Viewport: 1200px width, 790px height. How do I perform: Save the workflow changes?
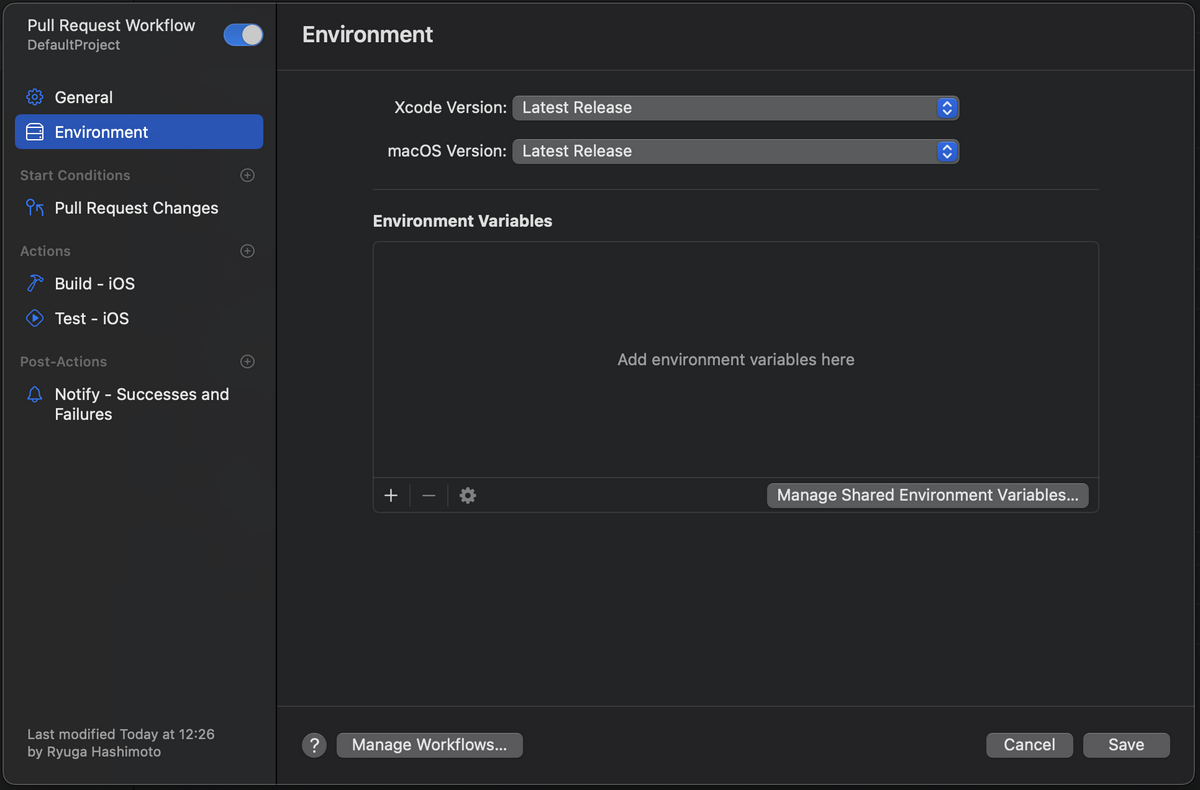coord(1126,745)
